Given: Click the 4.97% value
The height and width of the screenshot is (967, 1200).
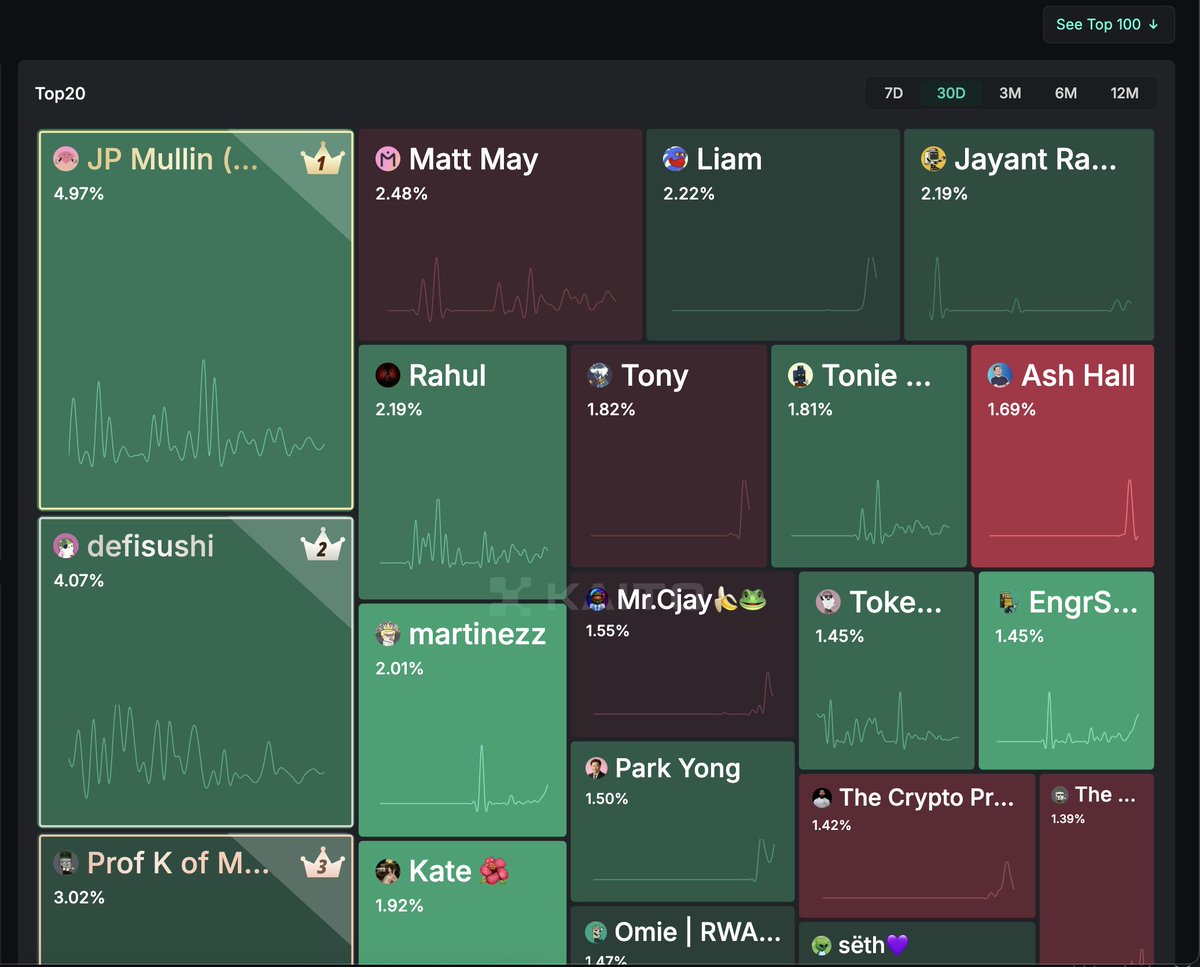Looking at the screenshot, I should click(79, 193).
